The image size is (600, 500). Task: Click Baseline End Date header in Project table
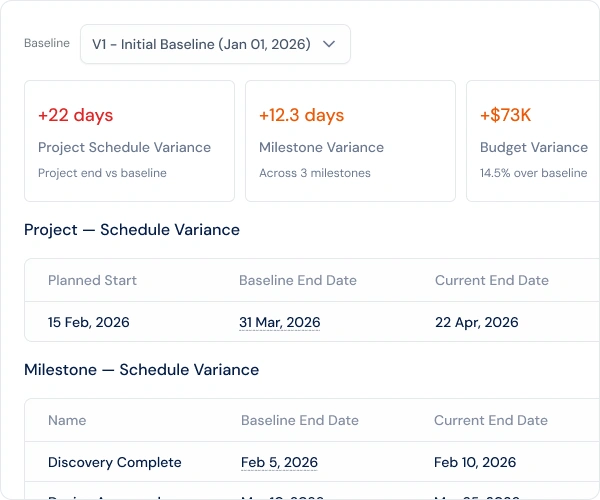(x=298, y=280)
